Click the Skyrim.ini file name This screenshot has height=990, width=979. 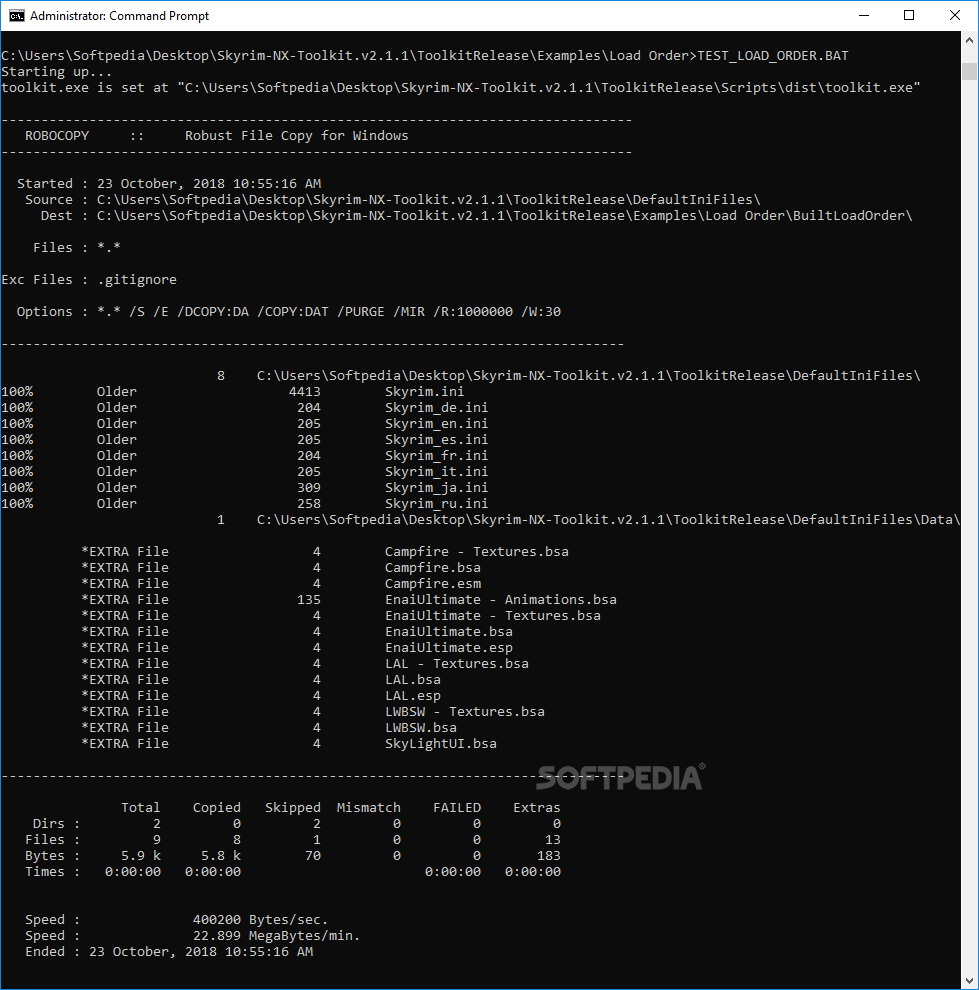click(424, 391)
